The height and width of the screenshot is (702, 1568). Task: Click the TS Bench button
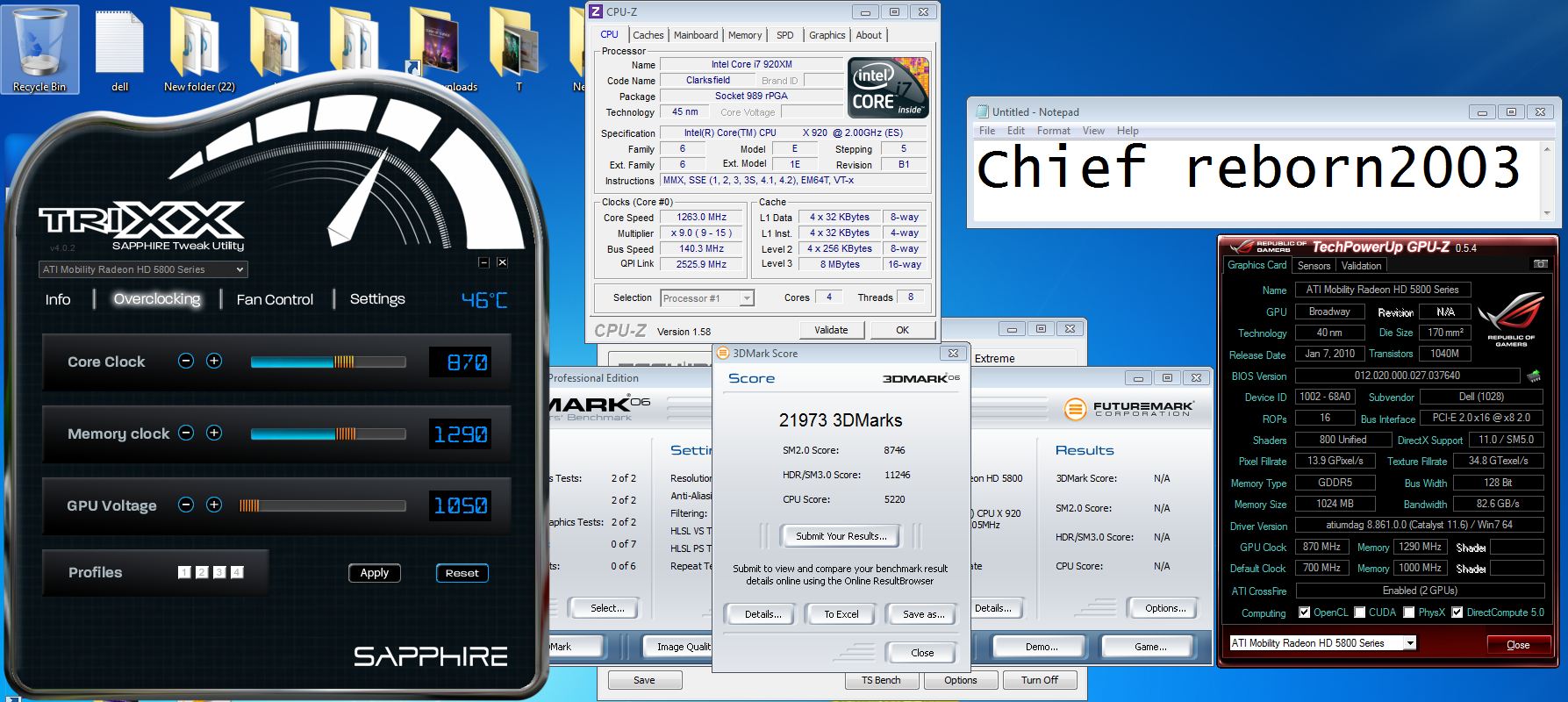point(881,680)
